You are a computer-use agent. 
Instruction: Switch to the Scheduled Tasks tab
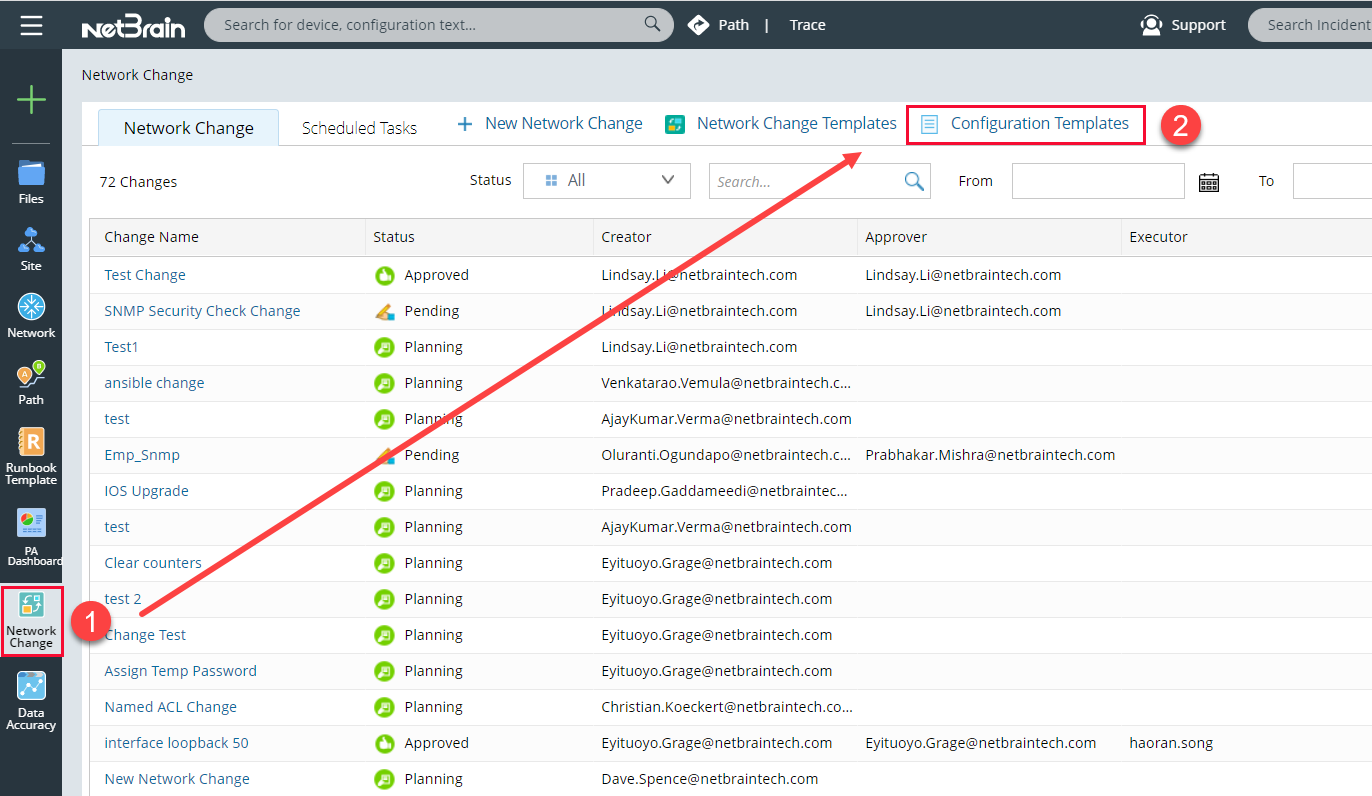[359, 128]
